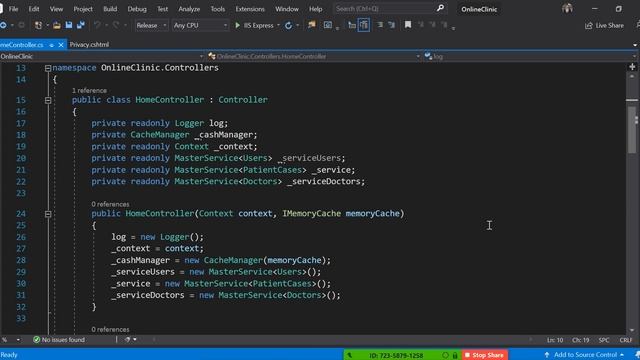Image resolution: width=640 pixels, height=360 pixels.
Task: Click the Refresh browser icon
Action: coord(289,25)
